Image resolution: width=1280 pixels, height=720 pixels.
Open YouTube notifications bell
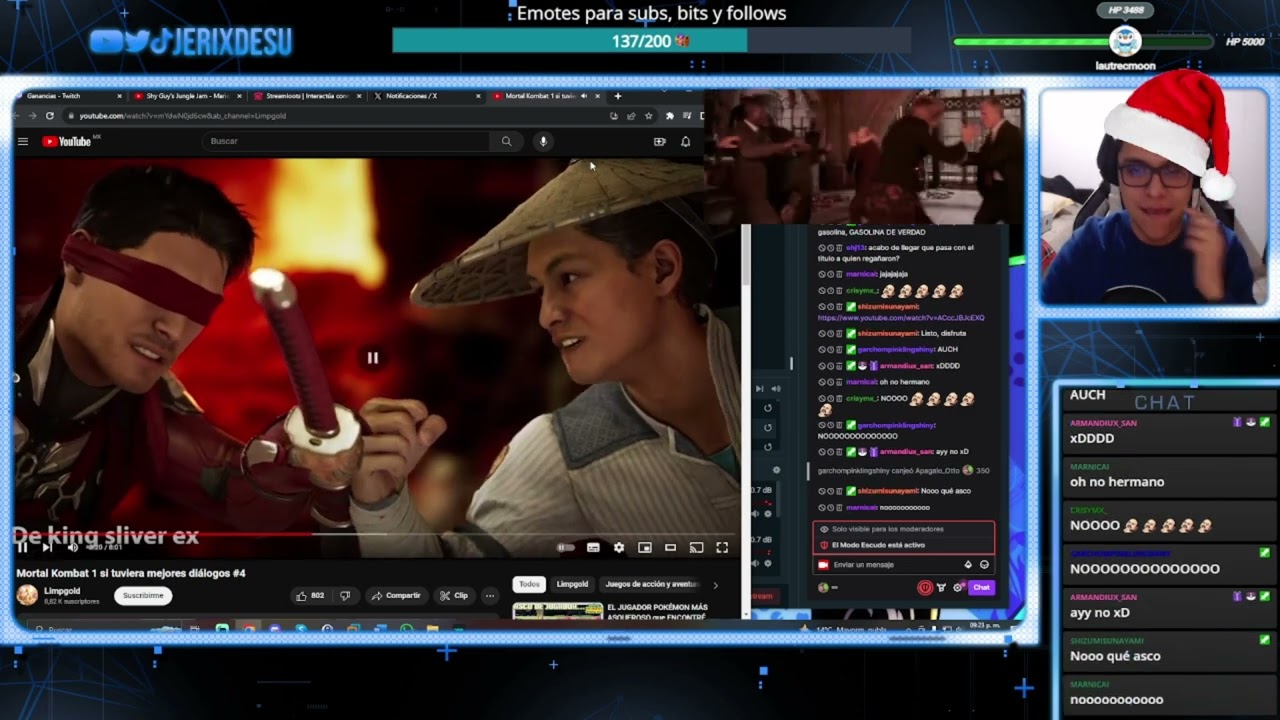(685, 141)
